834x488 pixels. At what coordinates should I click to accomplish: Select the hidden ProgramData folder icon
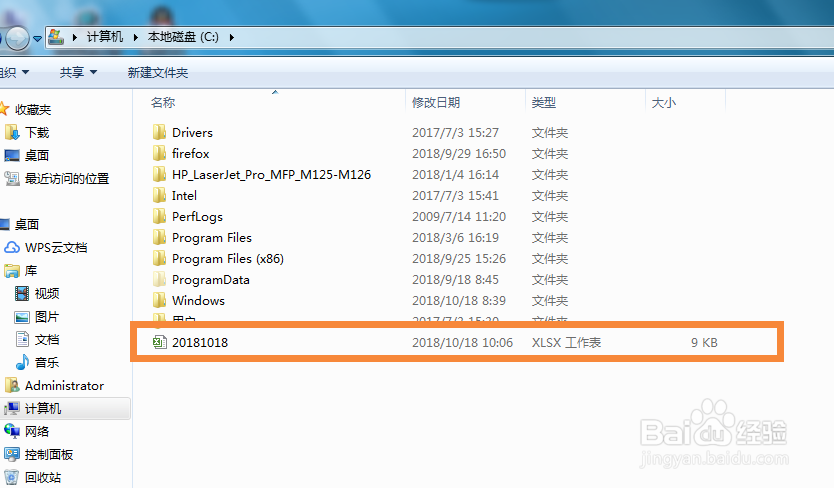pyautogui.click(x=159, y=279)
